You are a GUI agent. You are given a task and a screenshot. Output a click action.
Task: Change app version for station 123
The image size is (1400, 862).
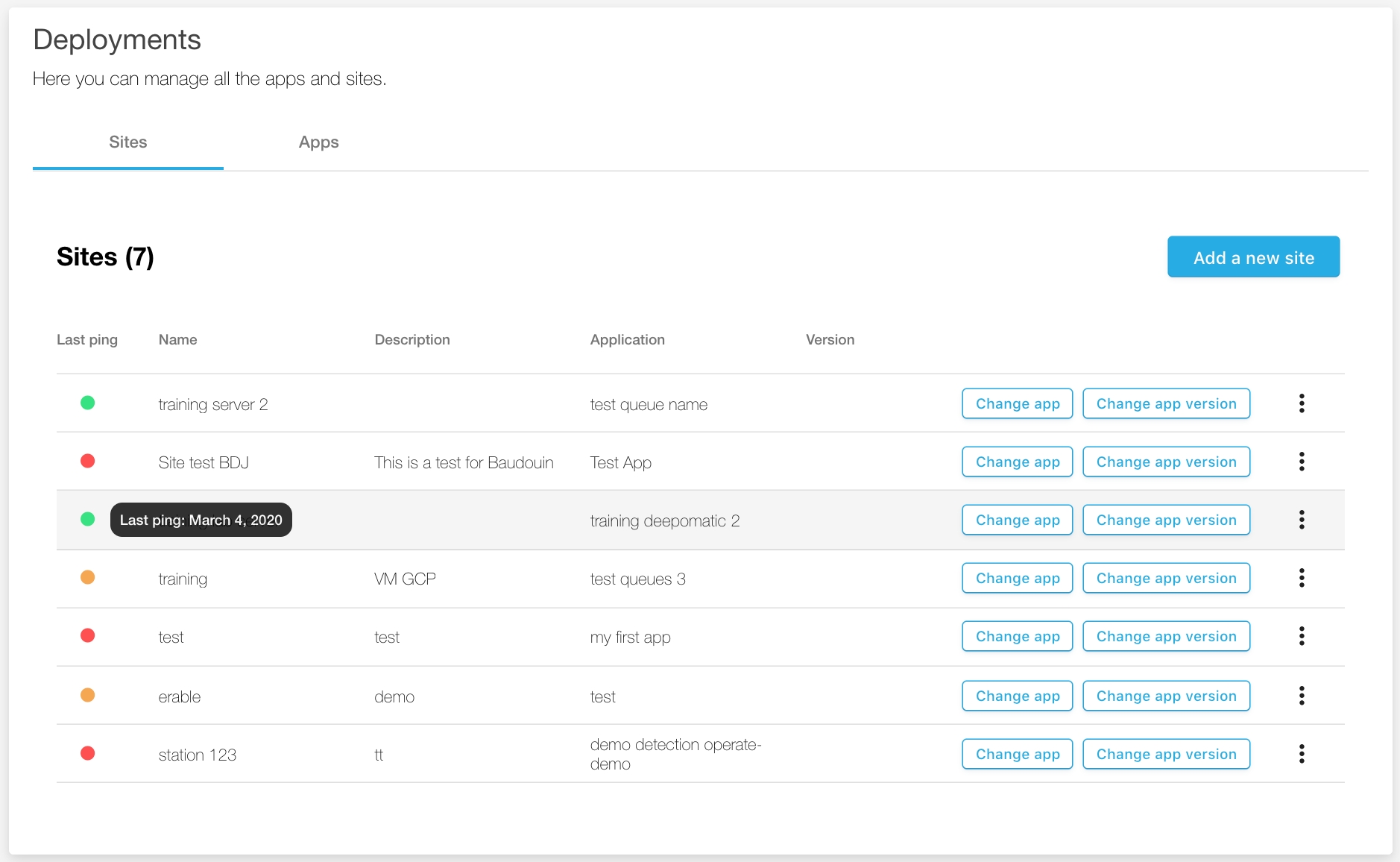pyautogui.click(x=1166, y=754)
